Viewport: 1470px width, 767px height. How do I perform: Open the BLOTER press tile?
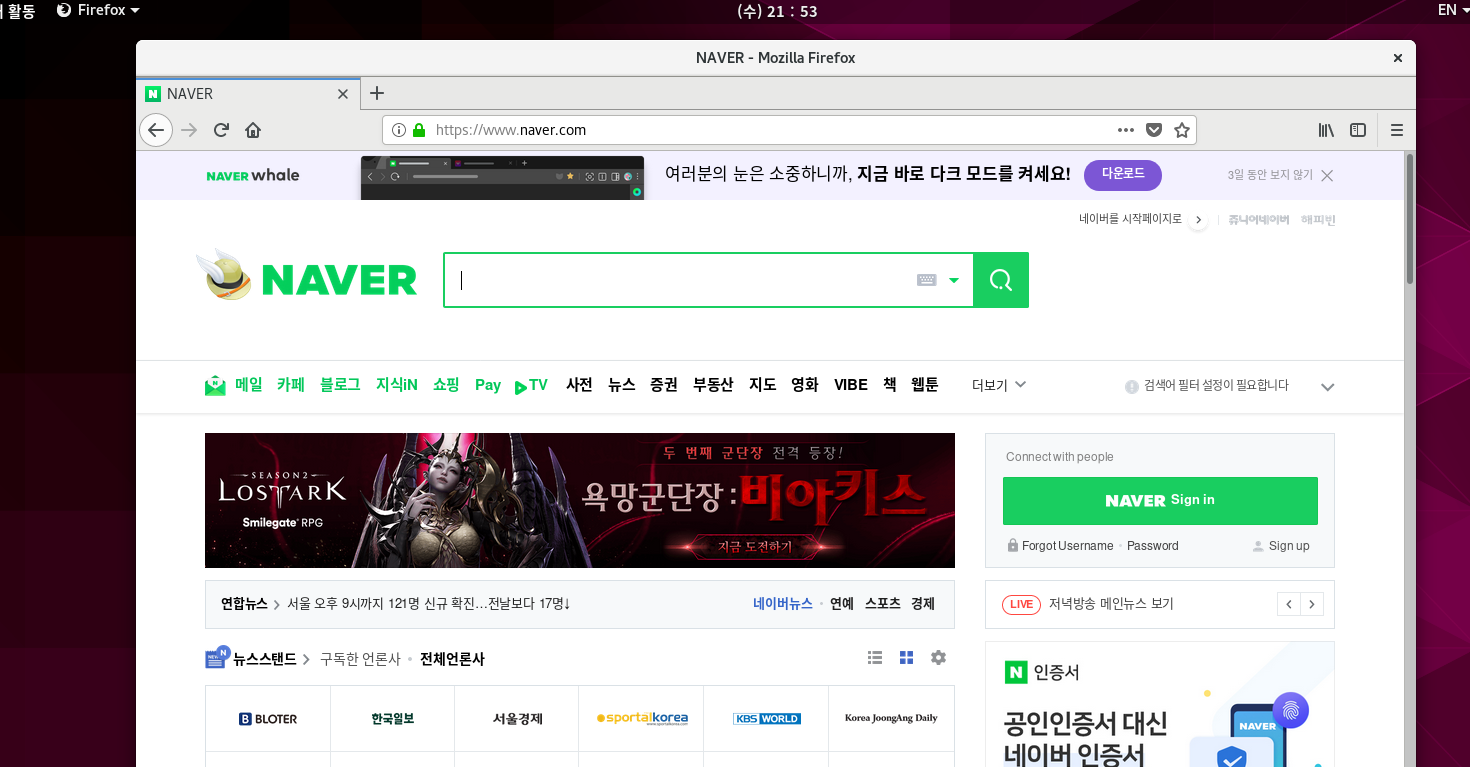268,718
